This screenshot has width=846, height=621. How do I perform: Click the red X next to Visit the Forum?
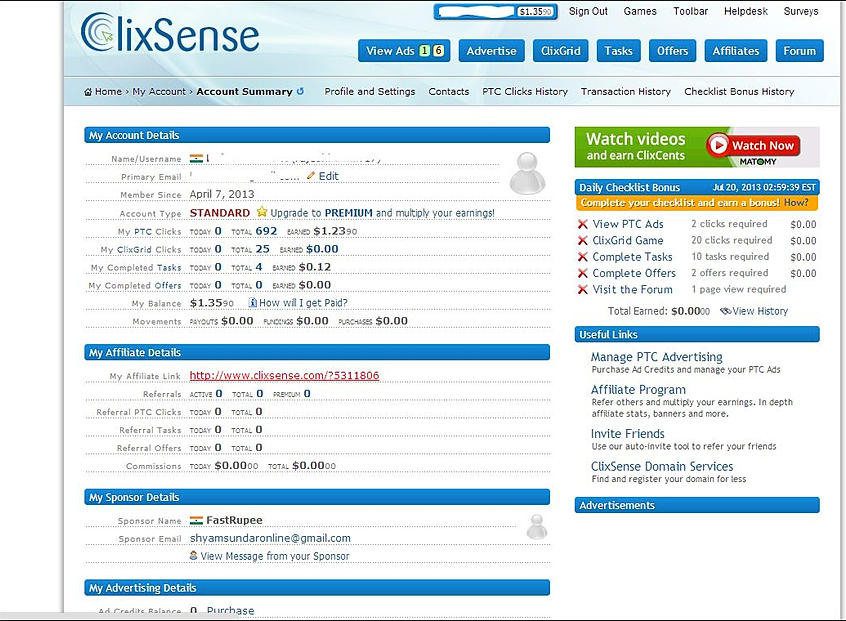pos(583,290)
